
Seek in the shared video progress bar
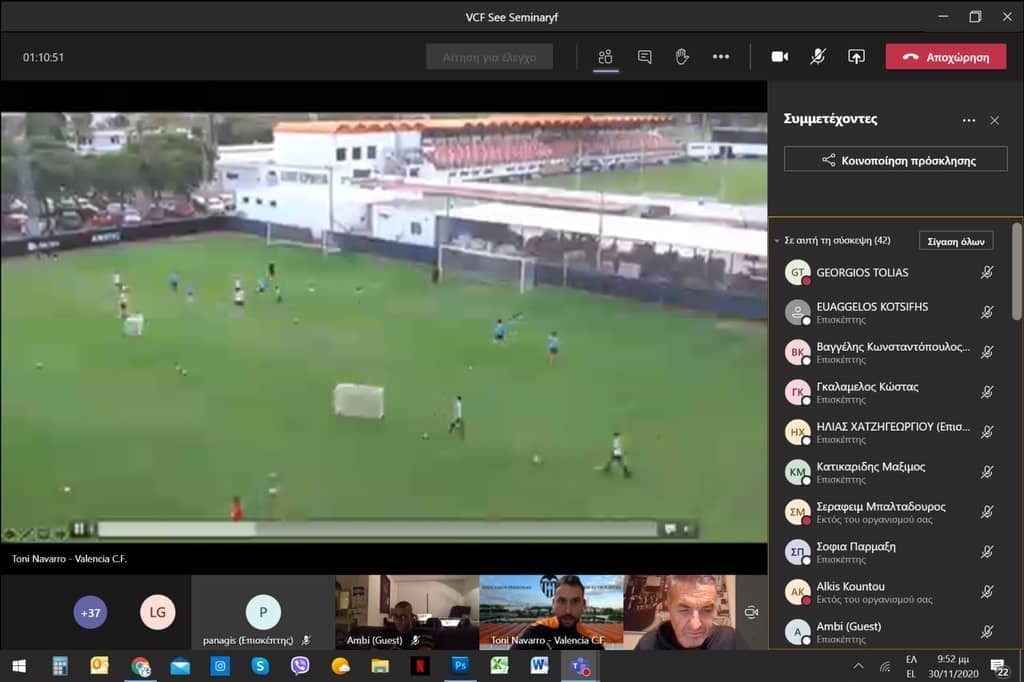pyautogui.click(x=377, y=529)
